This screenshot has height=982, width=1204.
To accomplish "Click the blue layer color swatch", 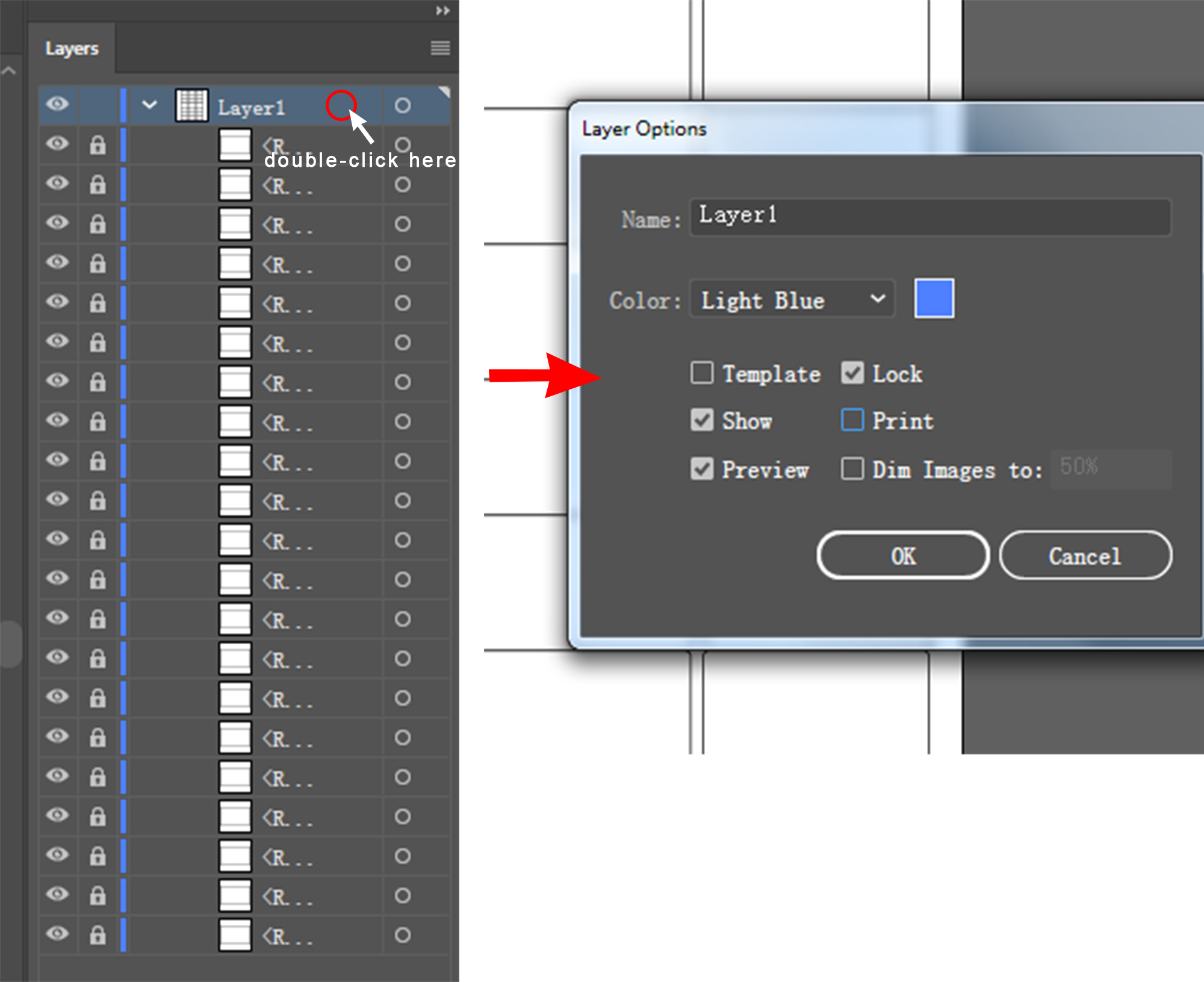I will pyautogui.click(x=934, y=298).
